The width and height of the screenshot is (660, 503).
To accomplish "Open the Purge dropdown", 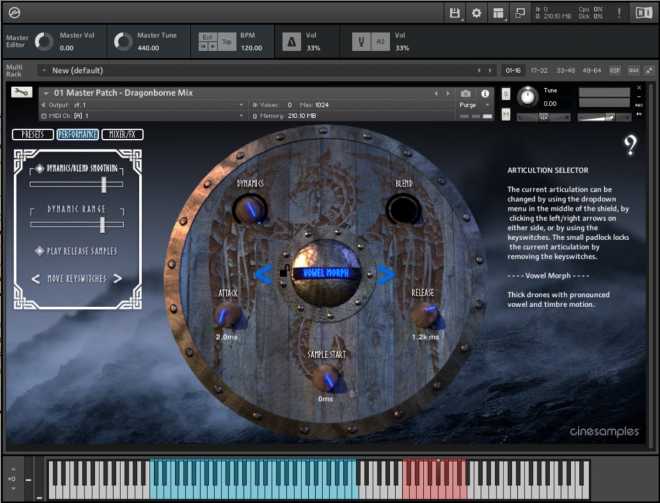I will tap(474, 105).
